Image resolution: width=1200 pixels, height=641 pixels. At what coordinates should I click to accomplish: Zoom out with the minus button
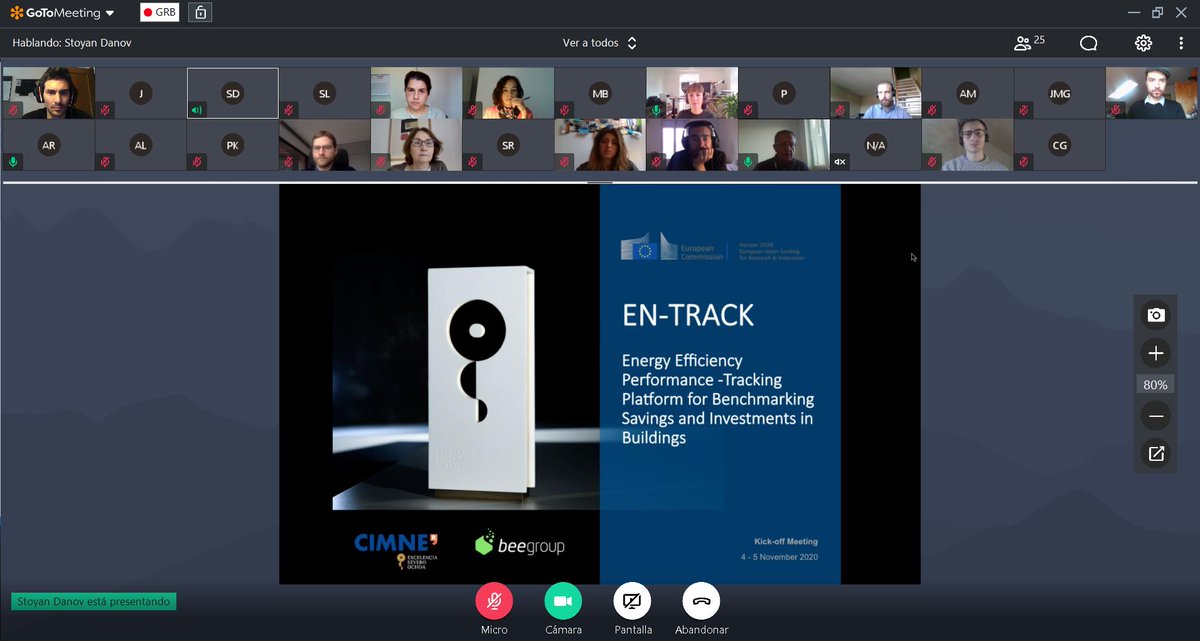(1156, 416)
